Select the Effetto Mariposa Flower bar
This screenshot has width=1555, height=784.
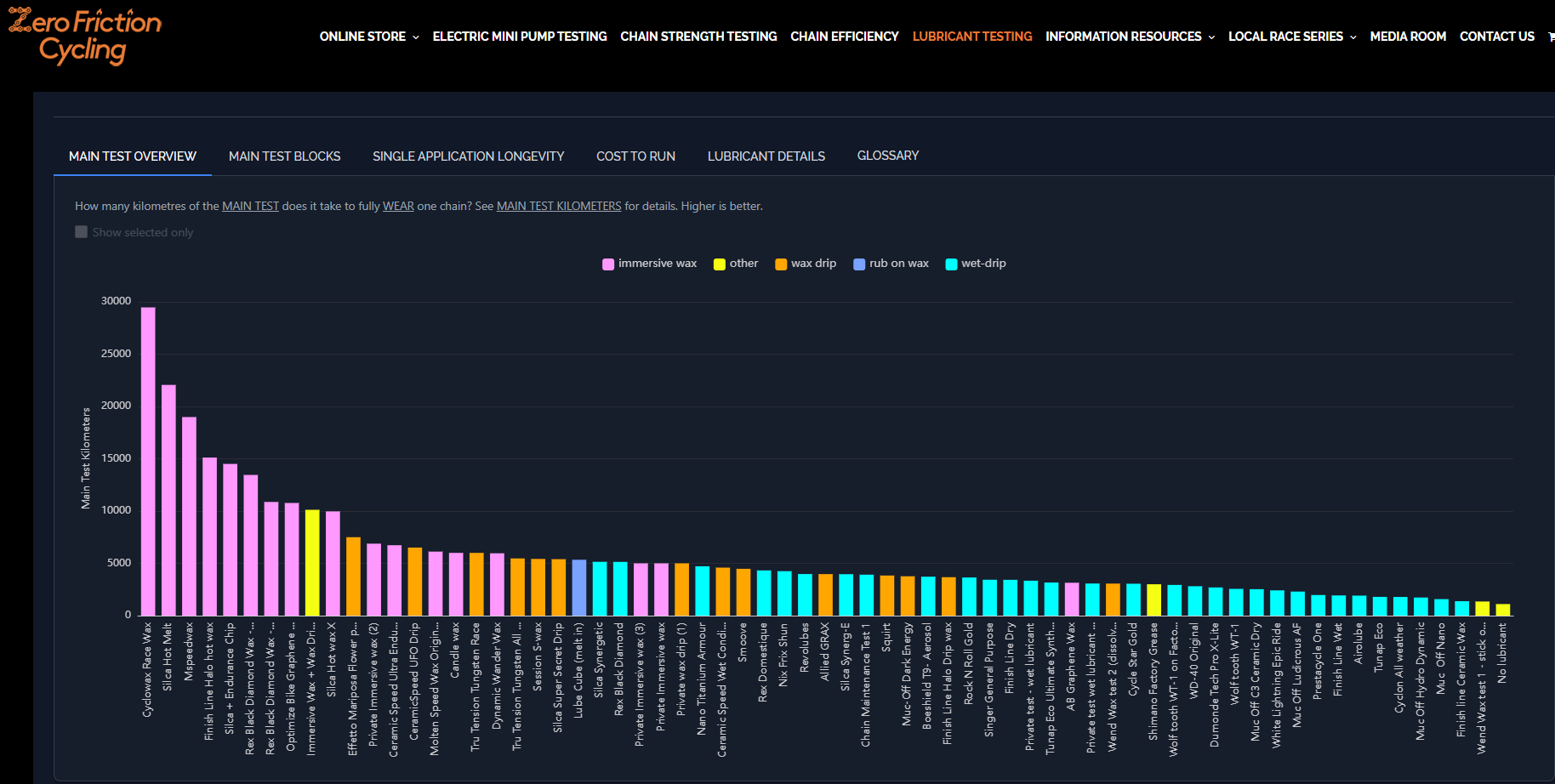click(x=353, y=577)
